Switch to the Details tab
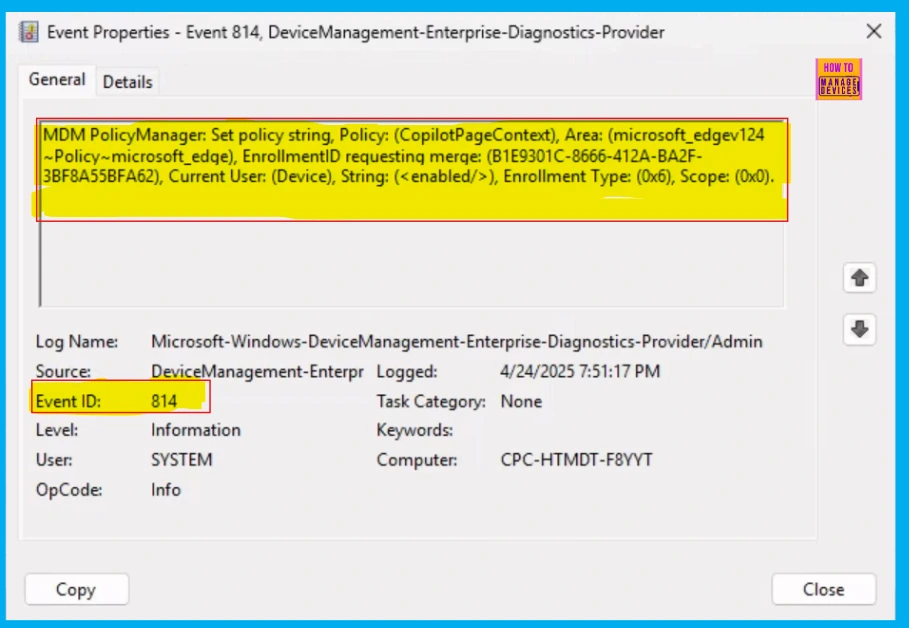This screenshot has width=909, height=628. click(128, 82)
